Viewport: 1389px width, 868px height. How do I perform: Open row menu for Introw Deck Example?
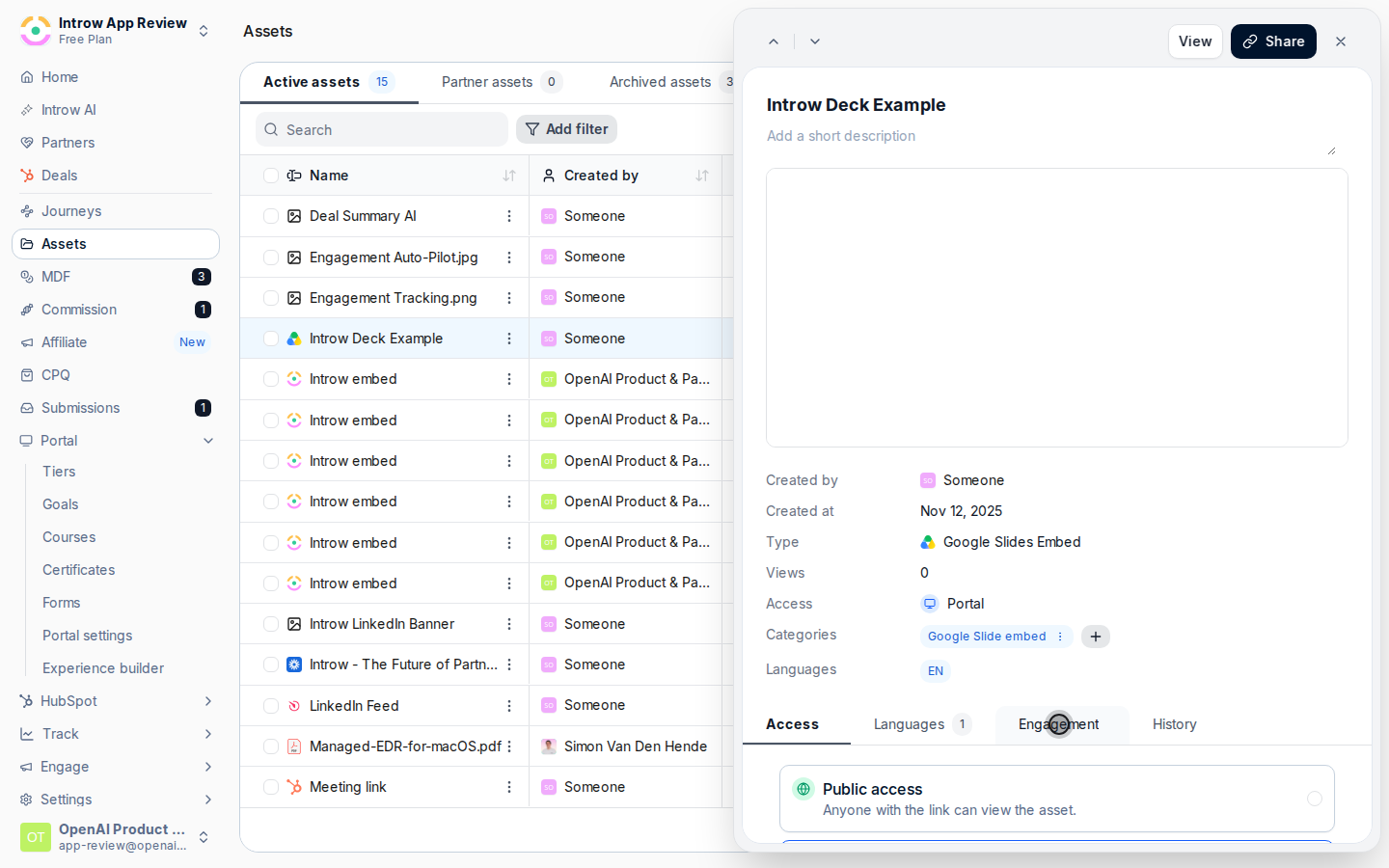[x=509, y=339]
